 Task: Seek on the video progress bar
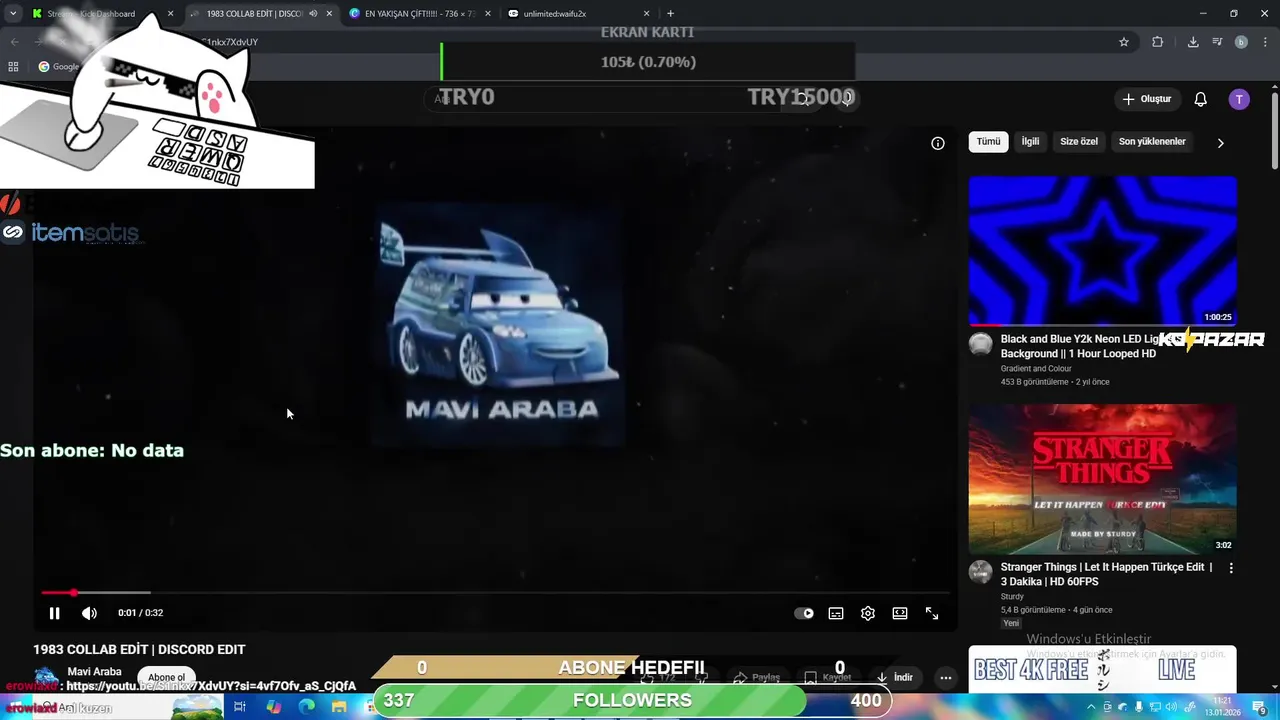click(495, 593)
